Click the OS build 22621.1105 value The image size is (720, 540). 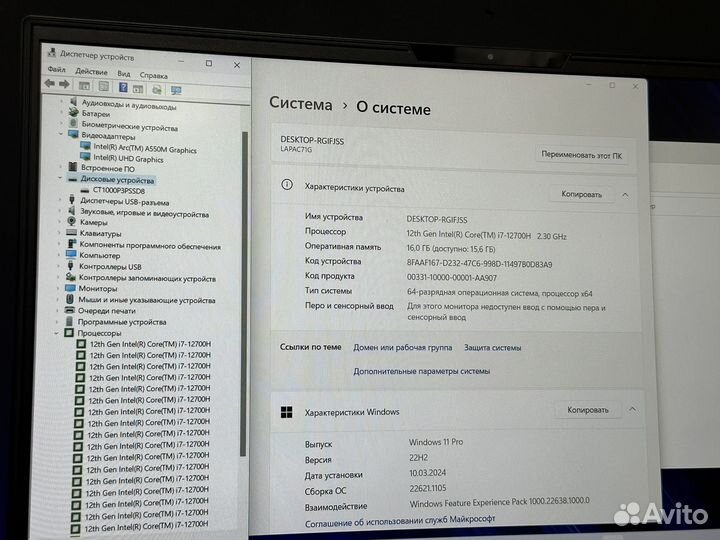(x=428, y=488)
